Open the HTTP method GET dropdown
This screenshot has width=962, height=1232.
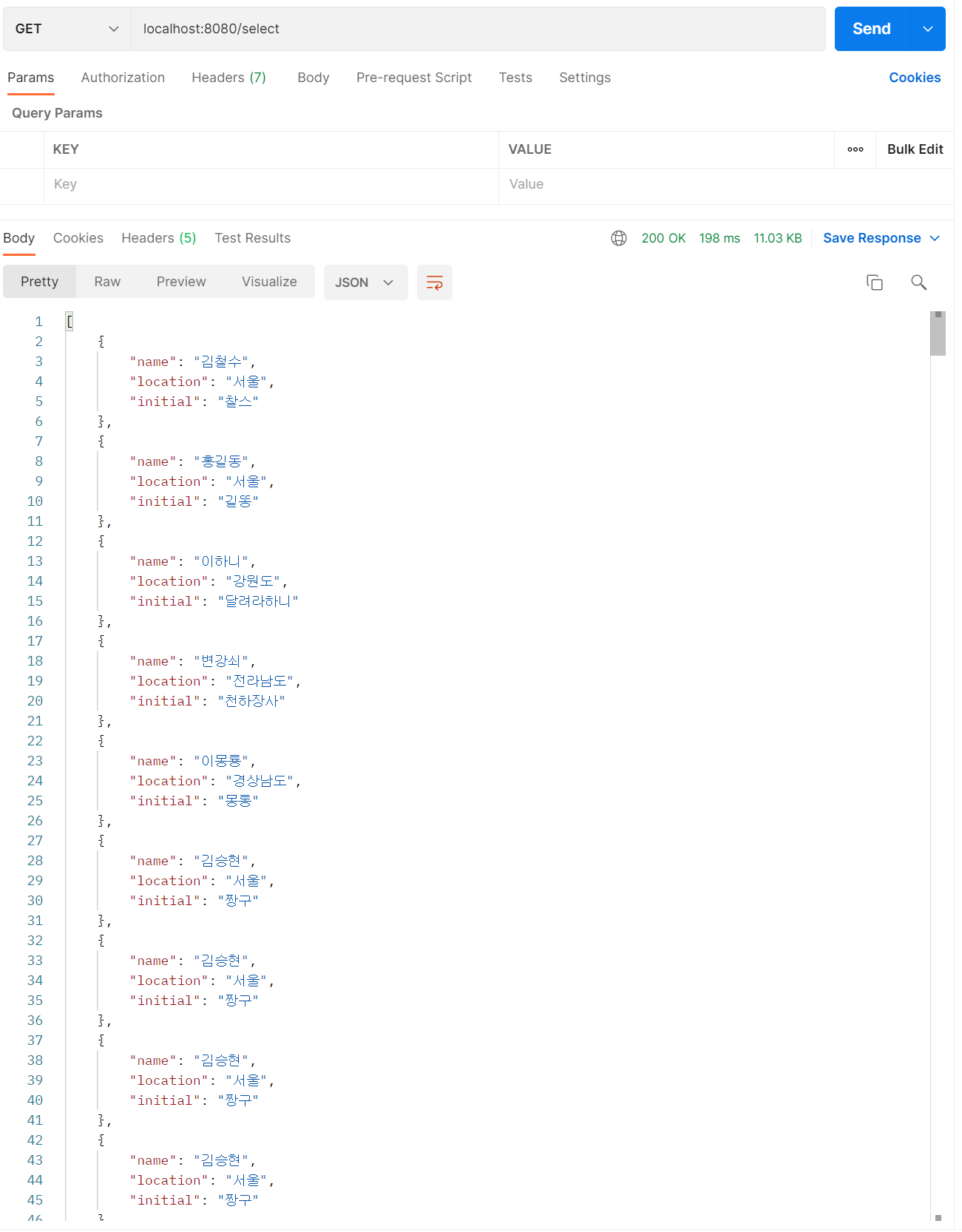pyautogui.click(x=67, y=29)
